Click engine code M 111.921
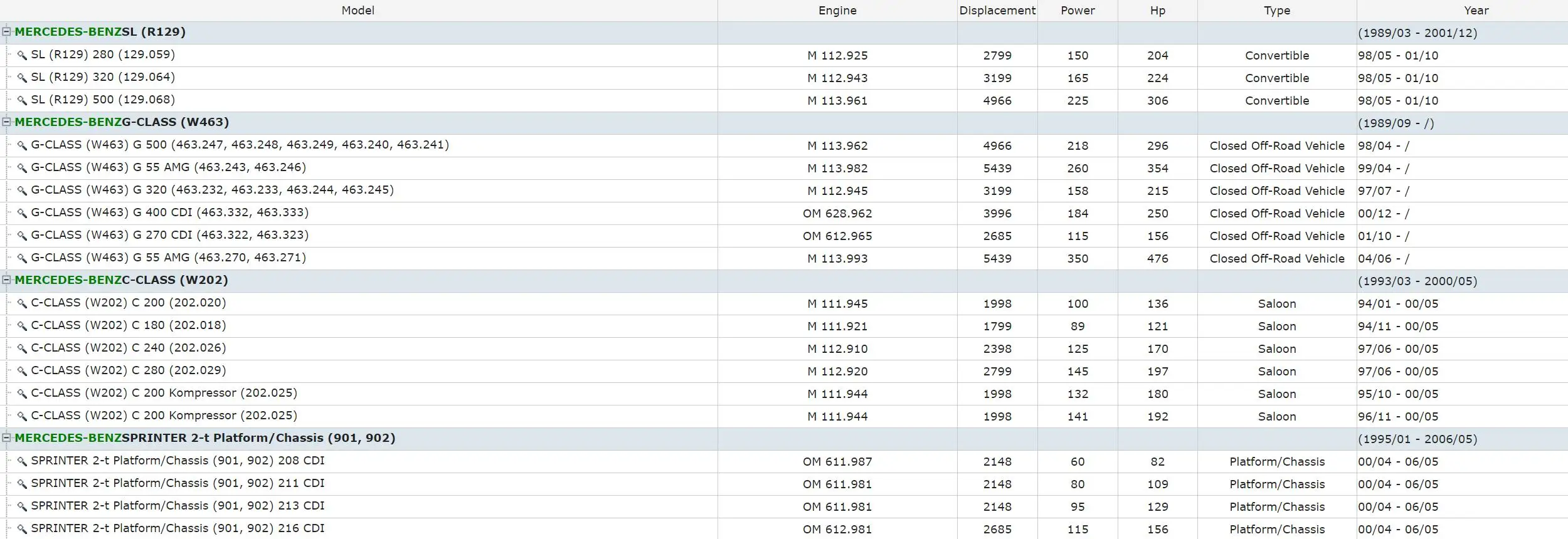1568x539 pixels. pyautogui.click(x=837, y=327)
